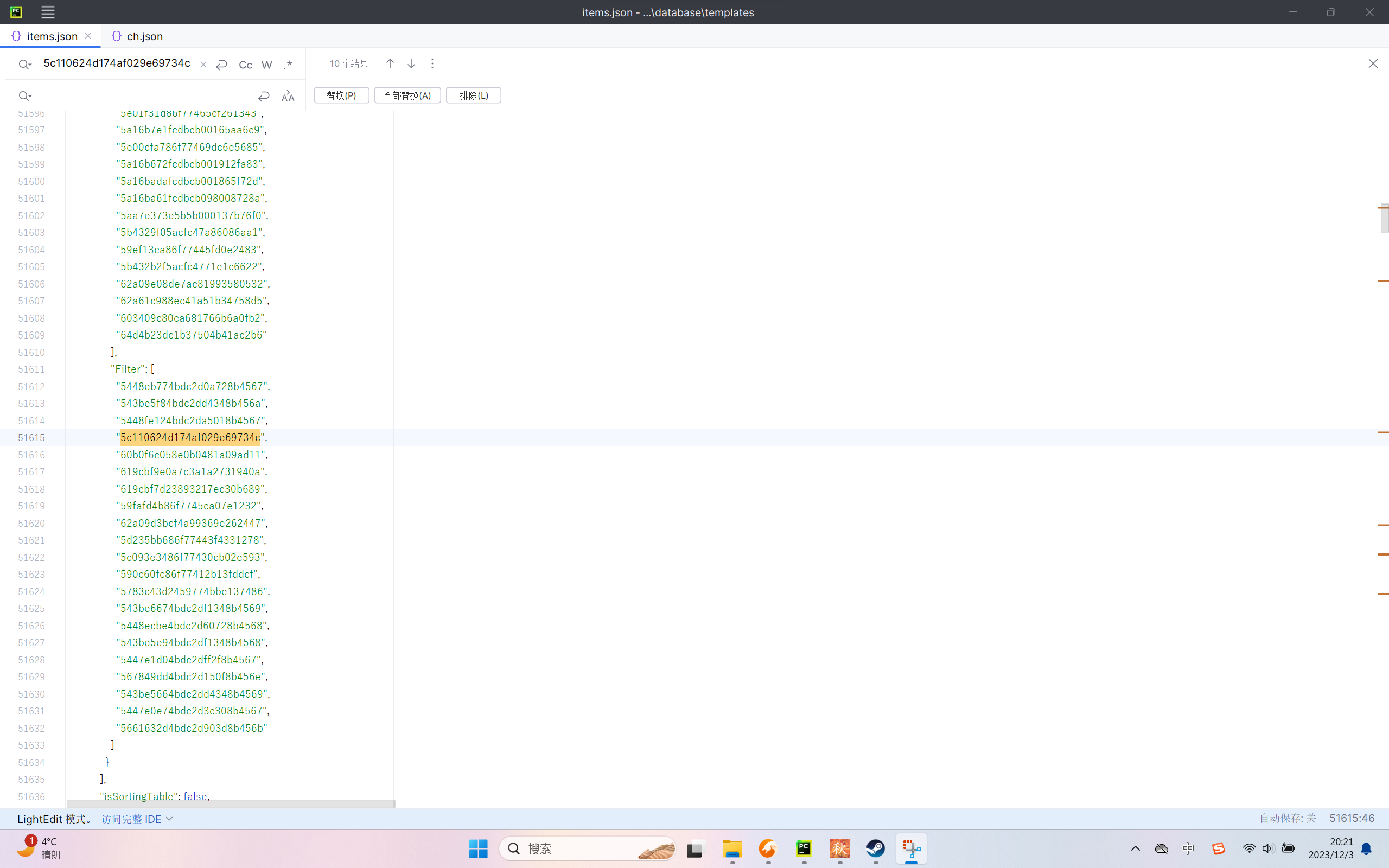This screenshot has width=1389, height=868.
Task: Click the 全部替换(A) button
Action: [x=407, y=95]
